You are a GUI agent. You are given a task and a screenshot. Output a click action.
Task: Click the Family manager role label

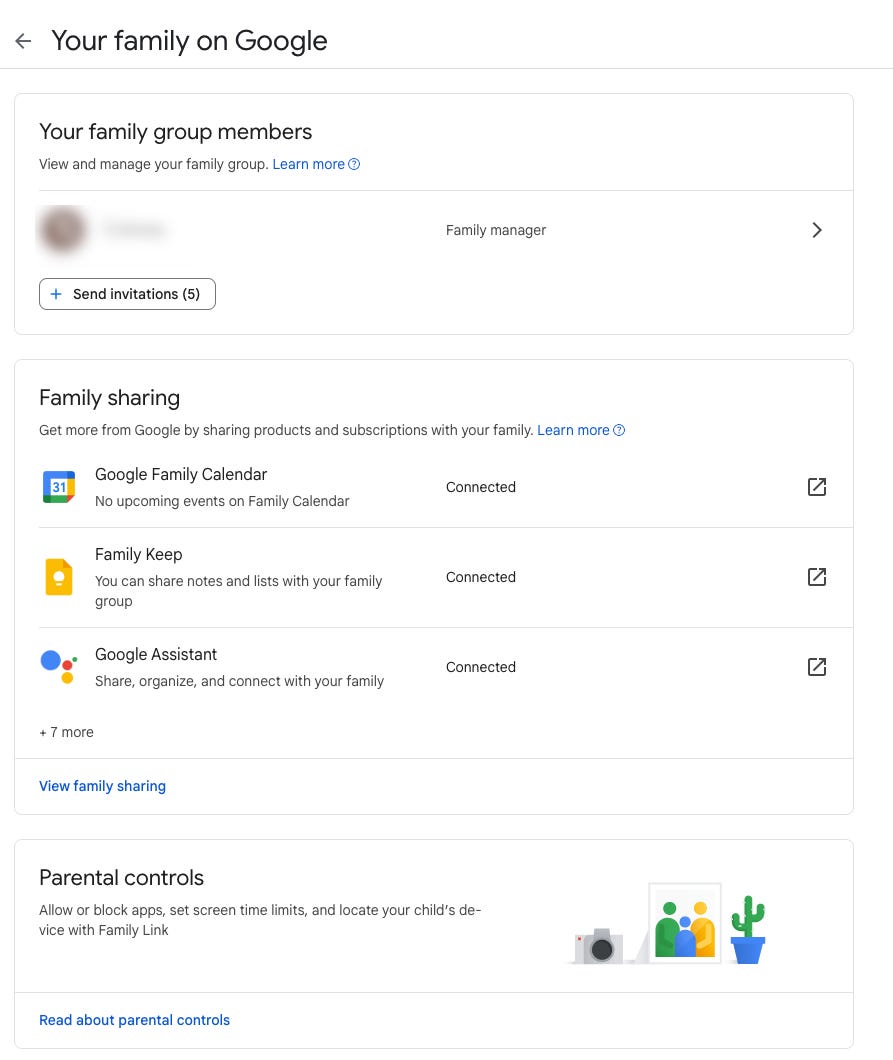coord(496,231)
